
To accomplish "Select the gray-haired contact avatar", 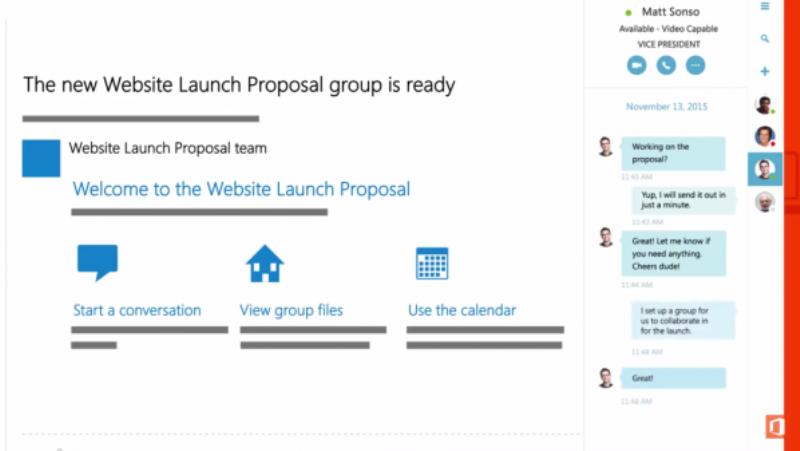I will [764, 201].
